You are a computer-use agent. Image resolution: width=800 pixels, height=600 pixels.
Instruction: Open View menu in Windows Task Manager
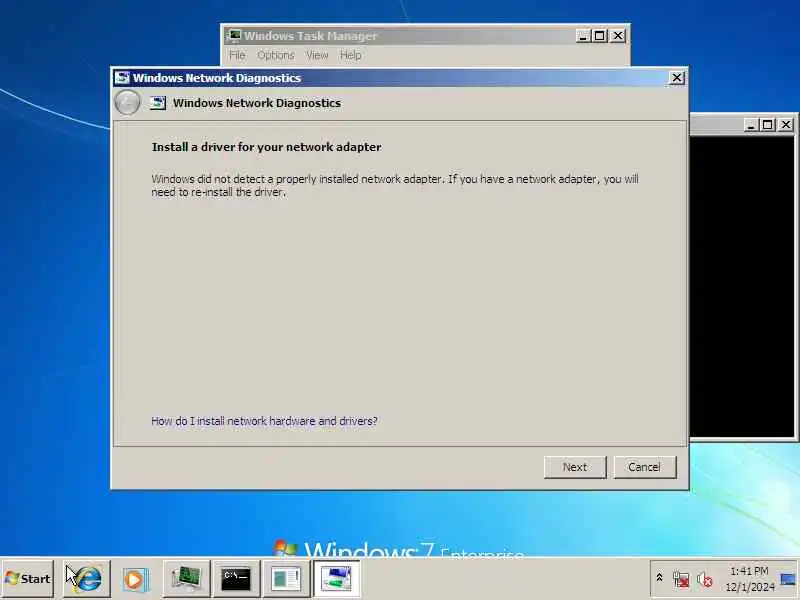tap(317, 55)
